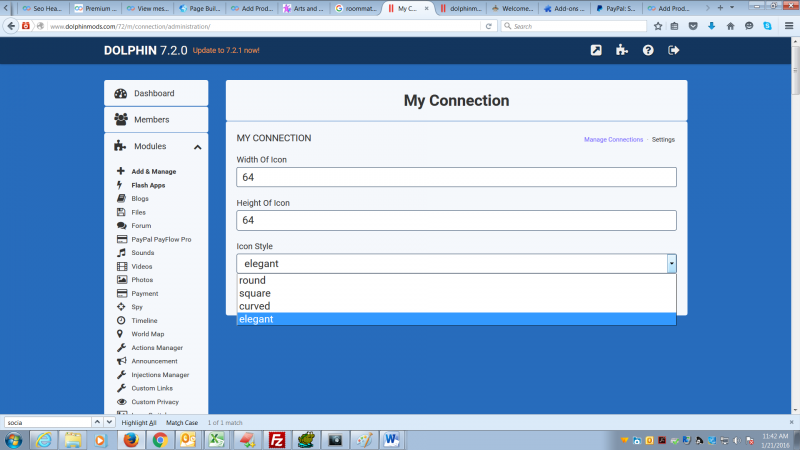Open the Custom Links module
The height and width of the screenshot is (450, 800).
[152, 388]
